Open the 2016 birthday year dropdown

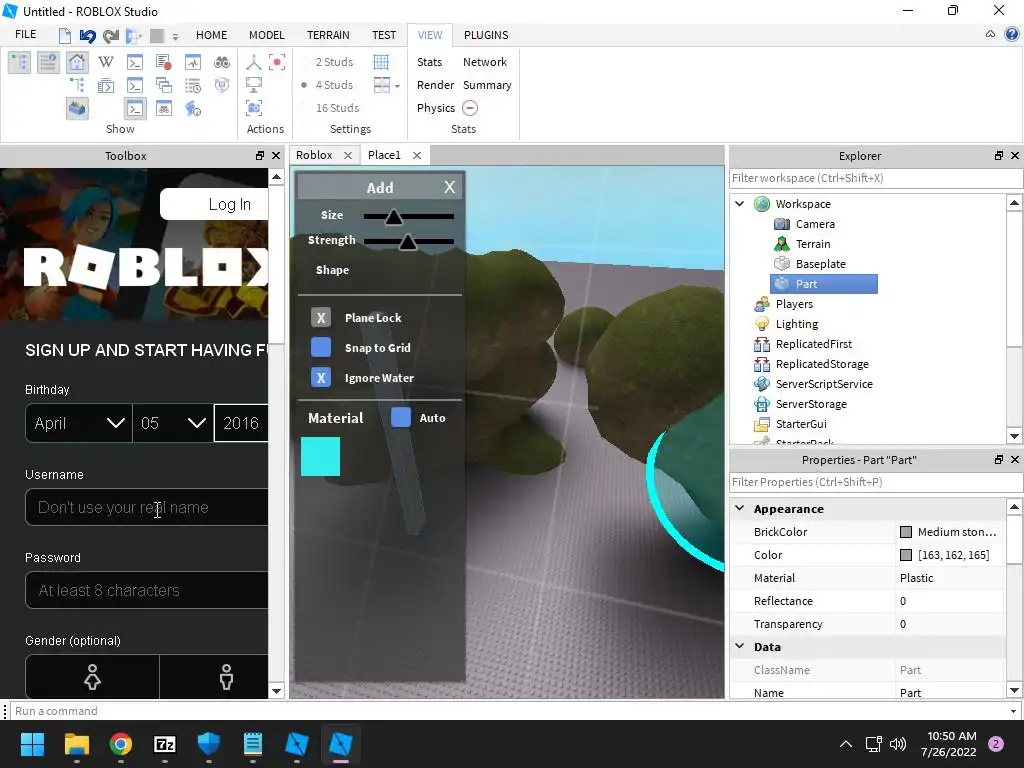point(241,423)
